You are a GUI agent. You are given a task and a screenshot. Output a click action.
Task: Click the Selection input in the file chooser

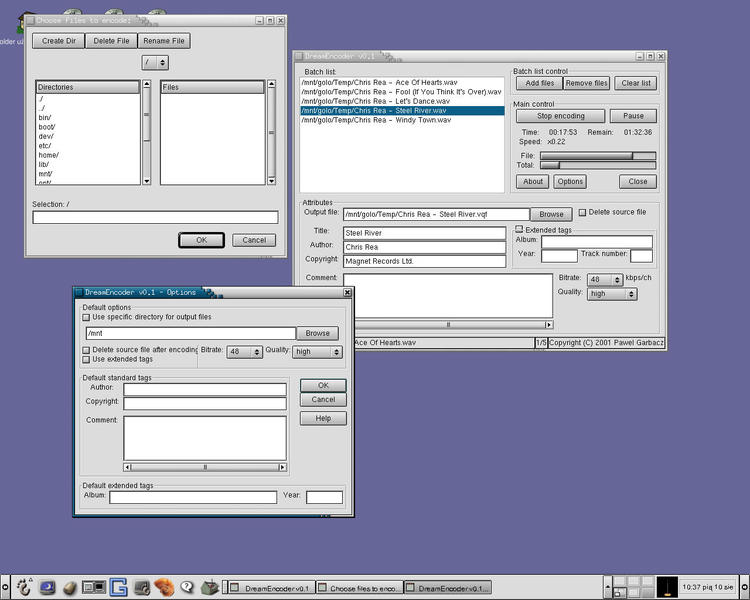click(155, 217)
